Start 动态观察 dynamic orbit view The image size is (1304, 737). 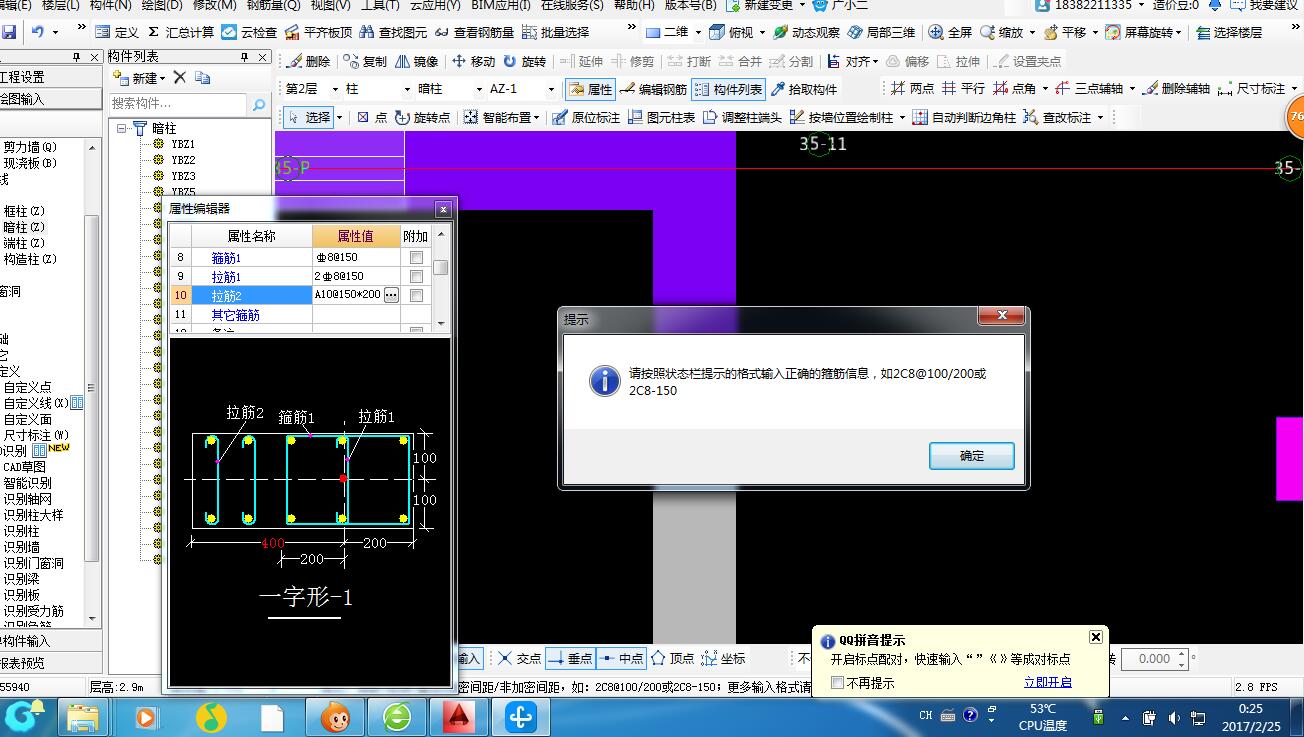tap(805, 32)
